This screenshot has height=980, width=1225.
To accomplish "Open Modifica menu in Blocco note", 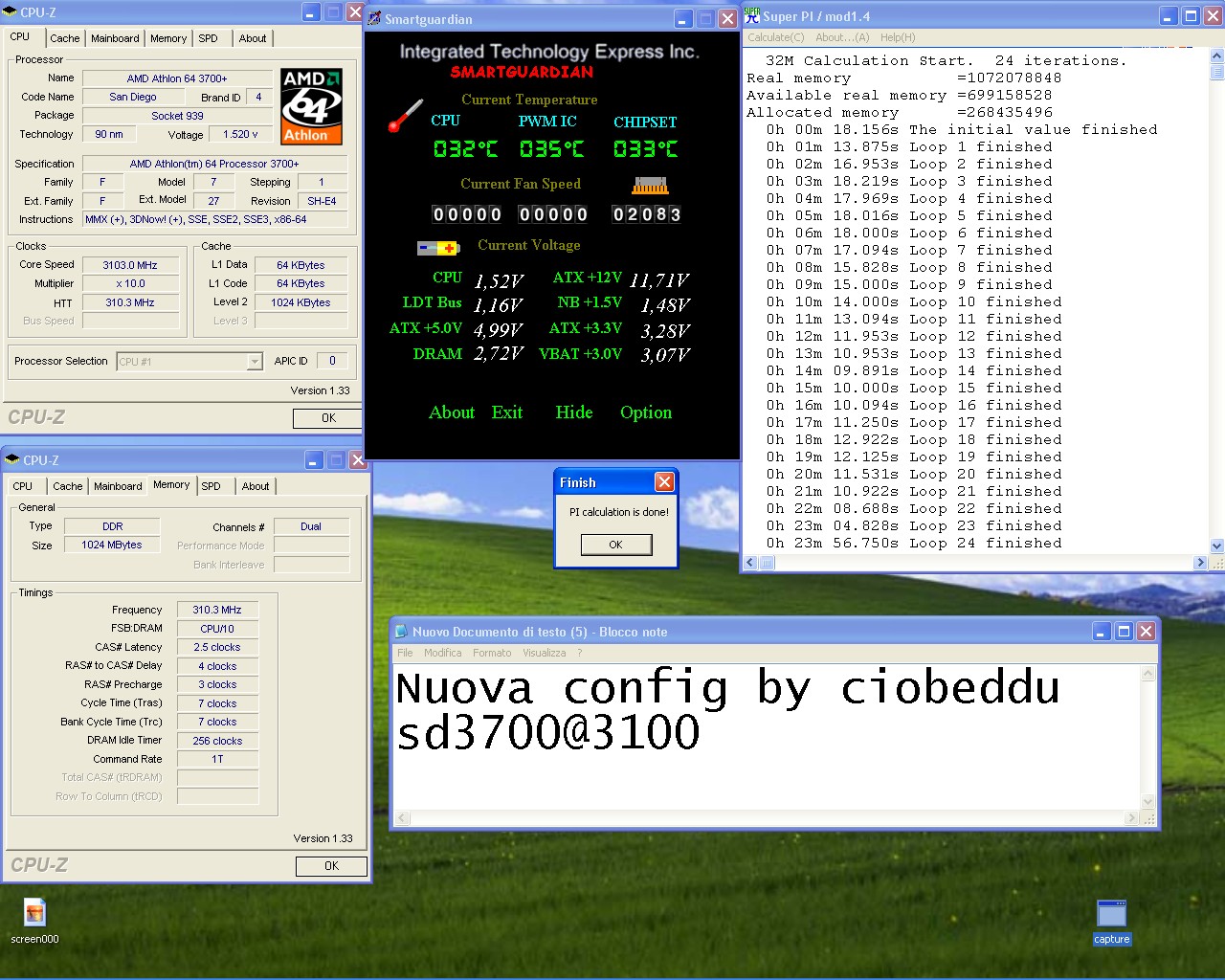I will (442, 653).
